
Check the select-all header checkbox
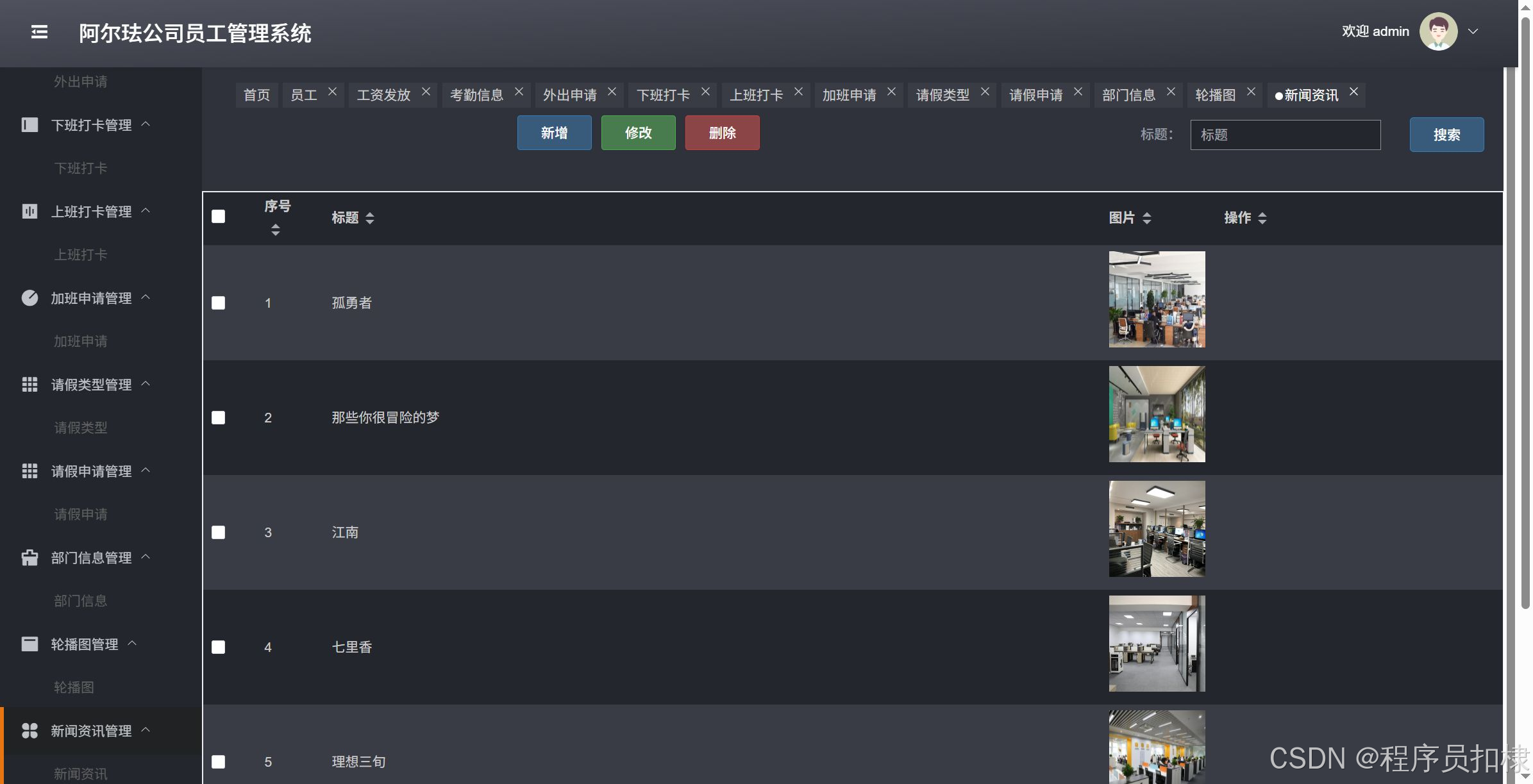(219, 217)
